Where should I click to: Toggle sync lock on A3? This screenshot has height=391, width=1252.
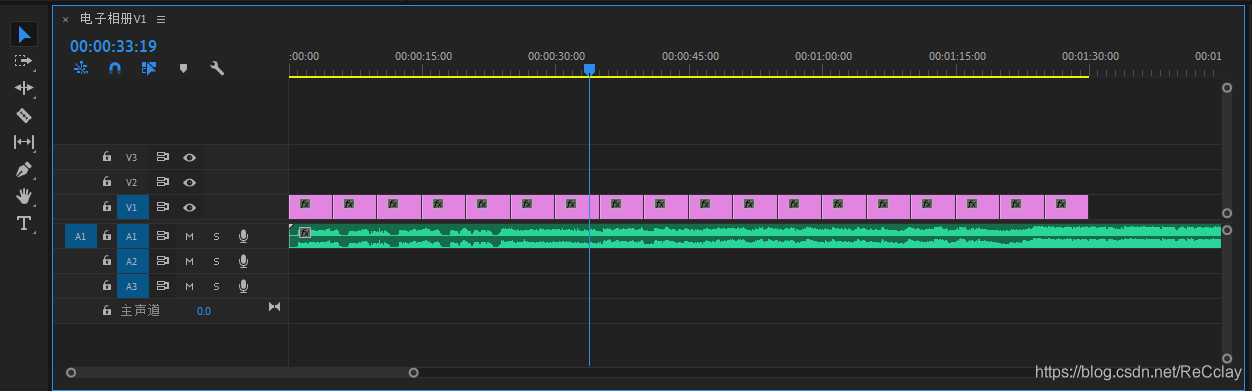point(162,286)
